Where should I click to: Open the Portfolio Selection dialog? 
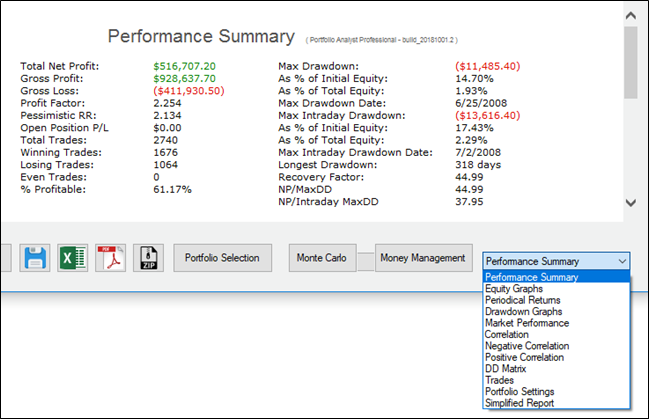click(x=222, y=258)
